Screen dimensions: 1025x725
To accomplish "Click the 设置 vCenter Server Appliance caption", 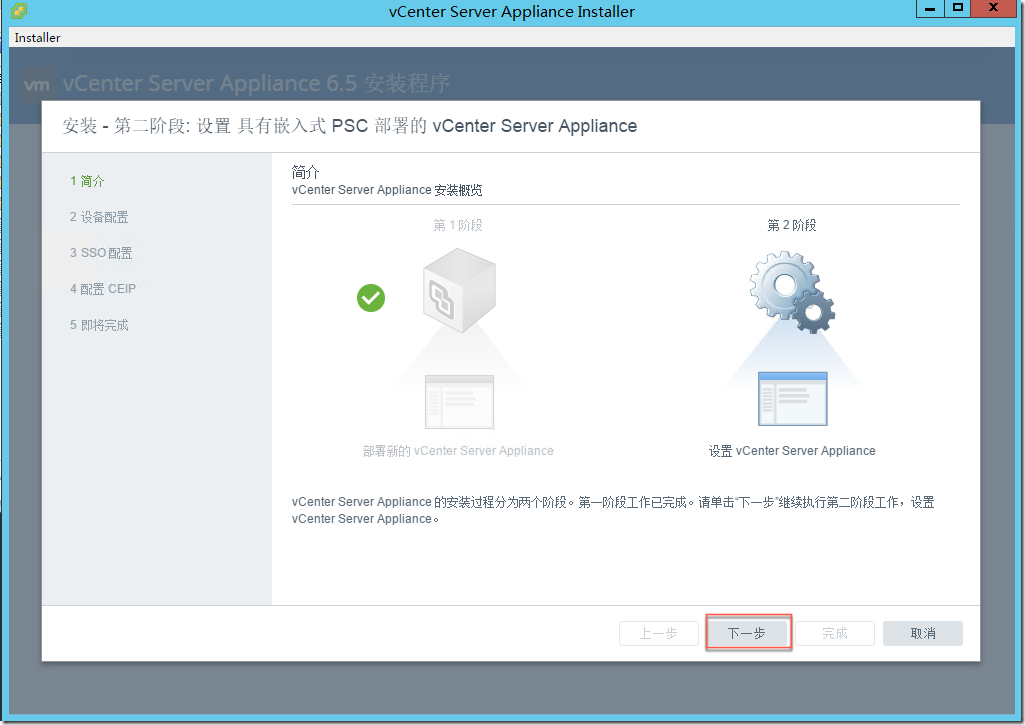I will click(x=792, y=450).
